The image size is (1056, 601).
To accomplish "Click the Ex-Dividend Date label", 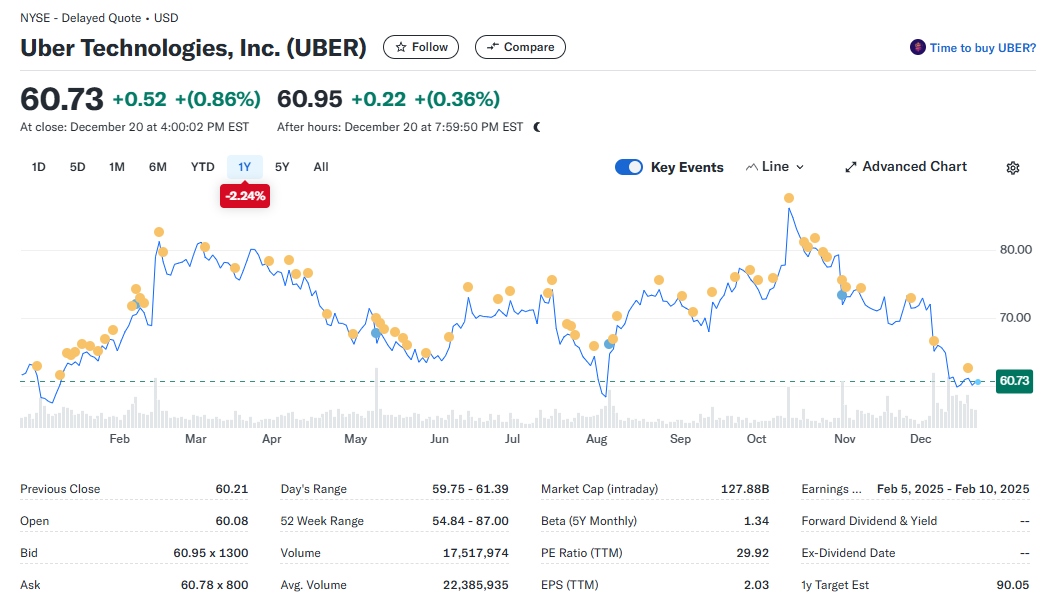I will (848, 553).
